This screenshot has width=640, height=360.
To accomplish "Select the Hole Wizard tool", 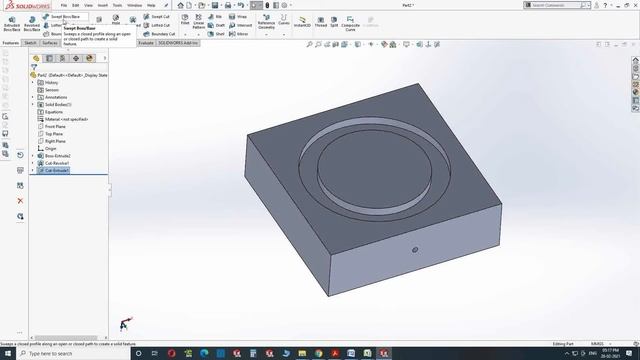I will point(116,20).
